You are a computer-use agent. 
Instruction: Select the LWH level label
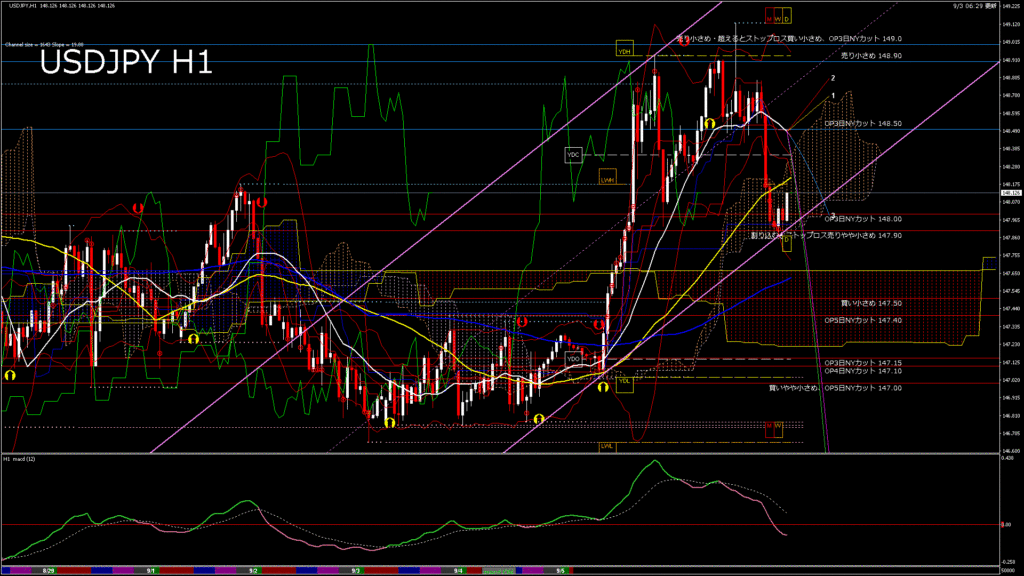607,177
